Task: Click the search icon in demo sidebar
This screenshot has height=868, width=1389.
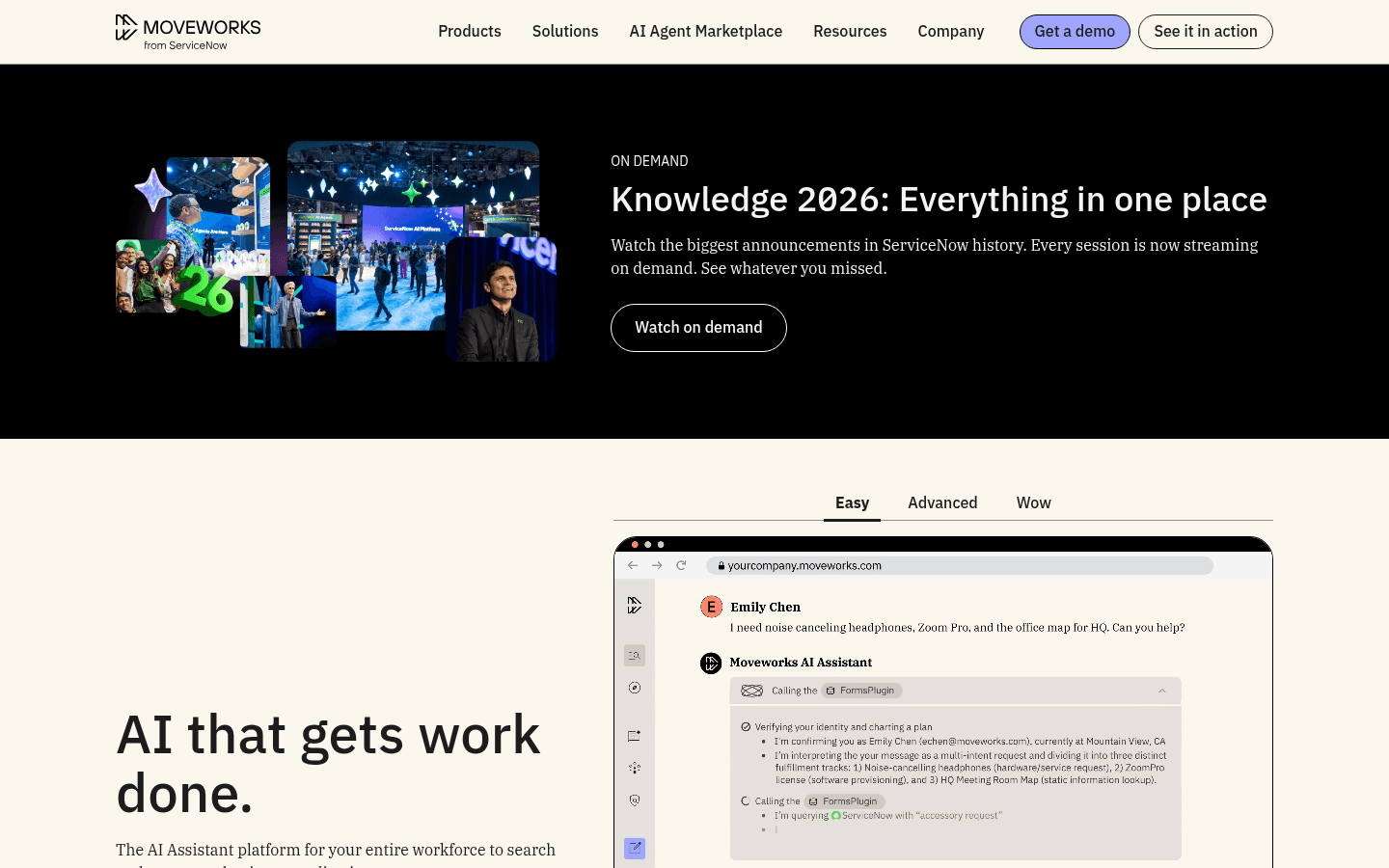Action: point(634,656)
